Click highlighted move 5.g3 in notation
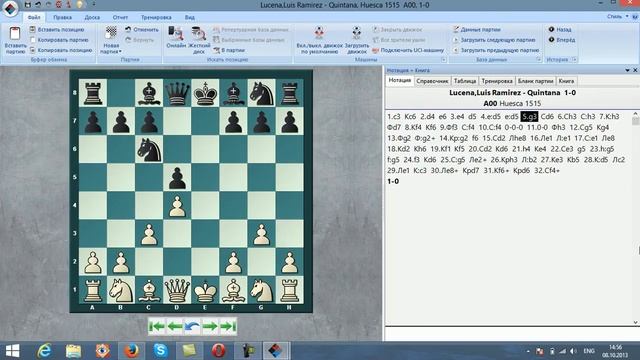 pyautogui.click(x=529, y=117)
